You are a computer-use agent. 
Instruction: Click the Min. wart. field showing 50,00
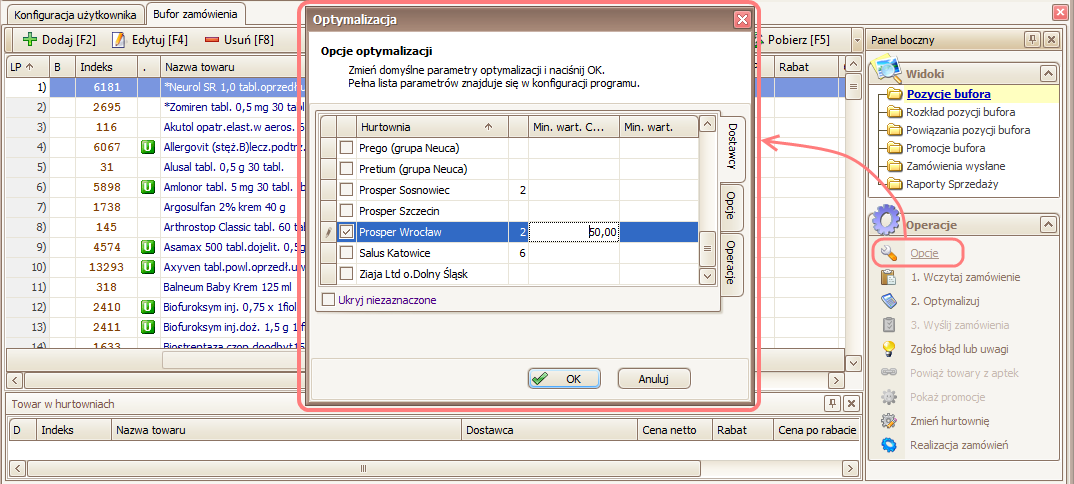(574, 232)
